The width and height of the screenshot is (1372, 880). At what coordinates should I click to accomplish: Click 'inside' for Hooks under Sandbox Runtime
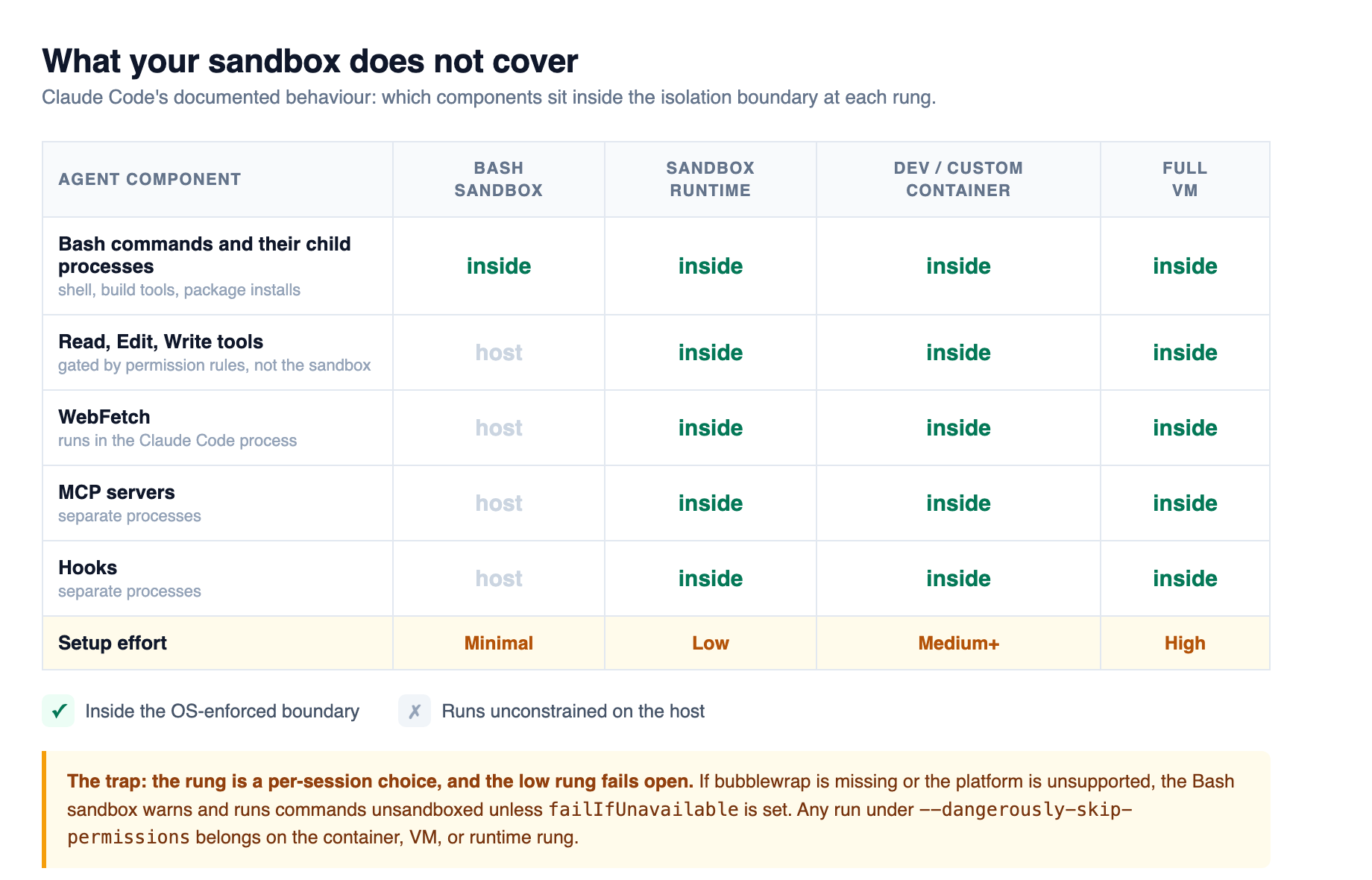tap(711, 579)
